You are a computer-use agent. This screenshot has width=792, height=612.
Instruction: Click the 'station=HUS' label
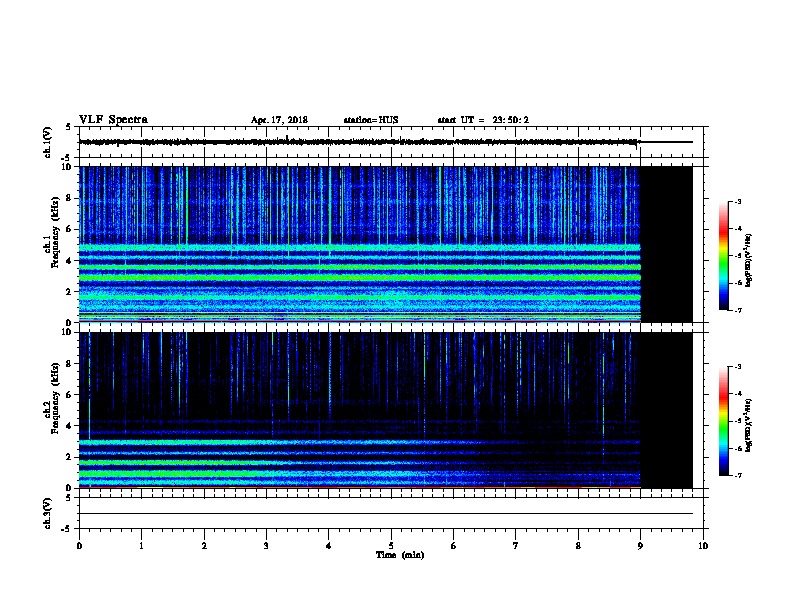[371, 120]
